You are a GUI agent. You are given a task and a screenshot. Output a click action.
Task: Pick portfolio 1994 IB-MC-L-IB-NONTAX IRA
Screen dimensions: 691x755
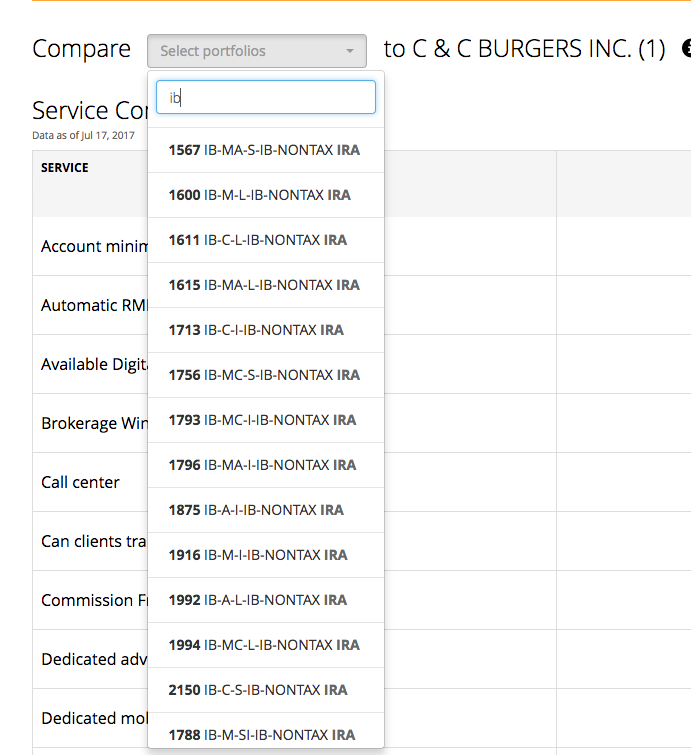[x=266, y=645]
